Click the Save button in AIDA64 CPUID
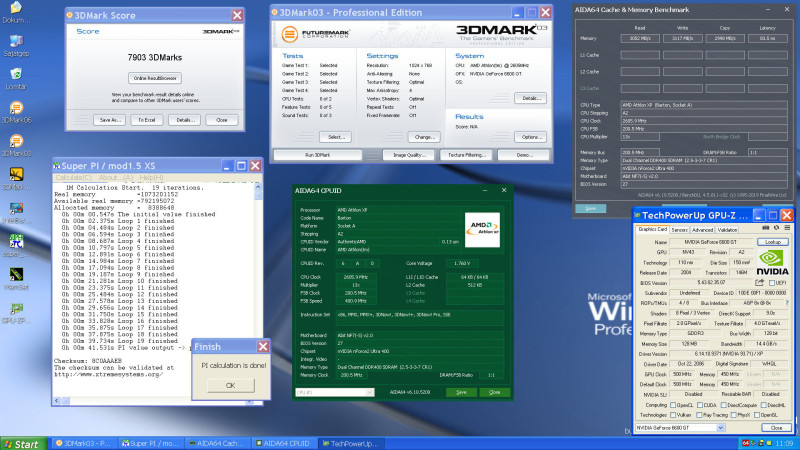 tap(461, 392)
